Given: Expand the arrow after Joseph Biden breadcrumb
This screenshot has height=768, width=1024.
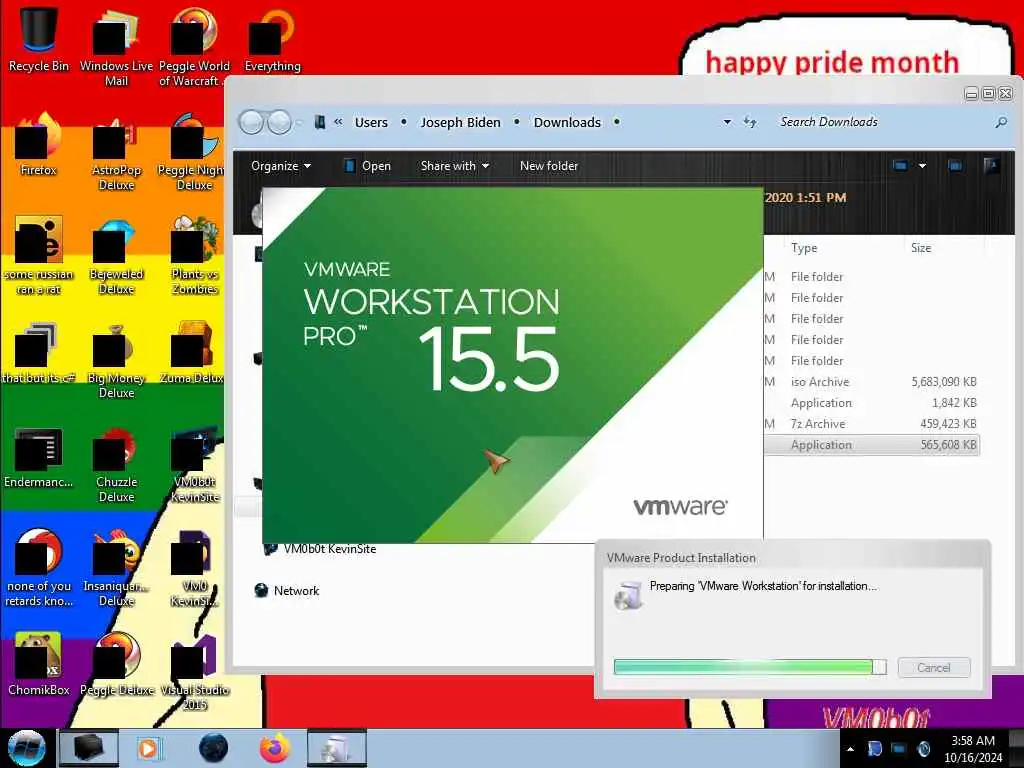Looking at the screenshot, I should (x=517, y=122).
